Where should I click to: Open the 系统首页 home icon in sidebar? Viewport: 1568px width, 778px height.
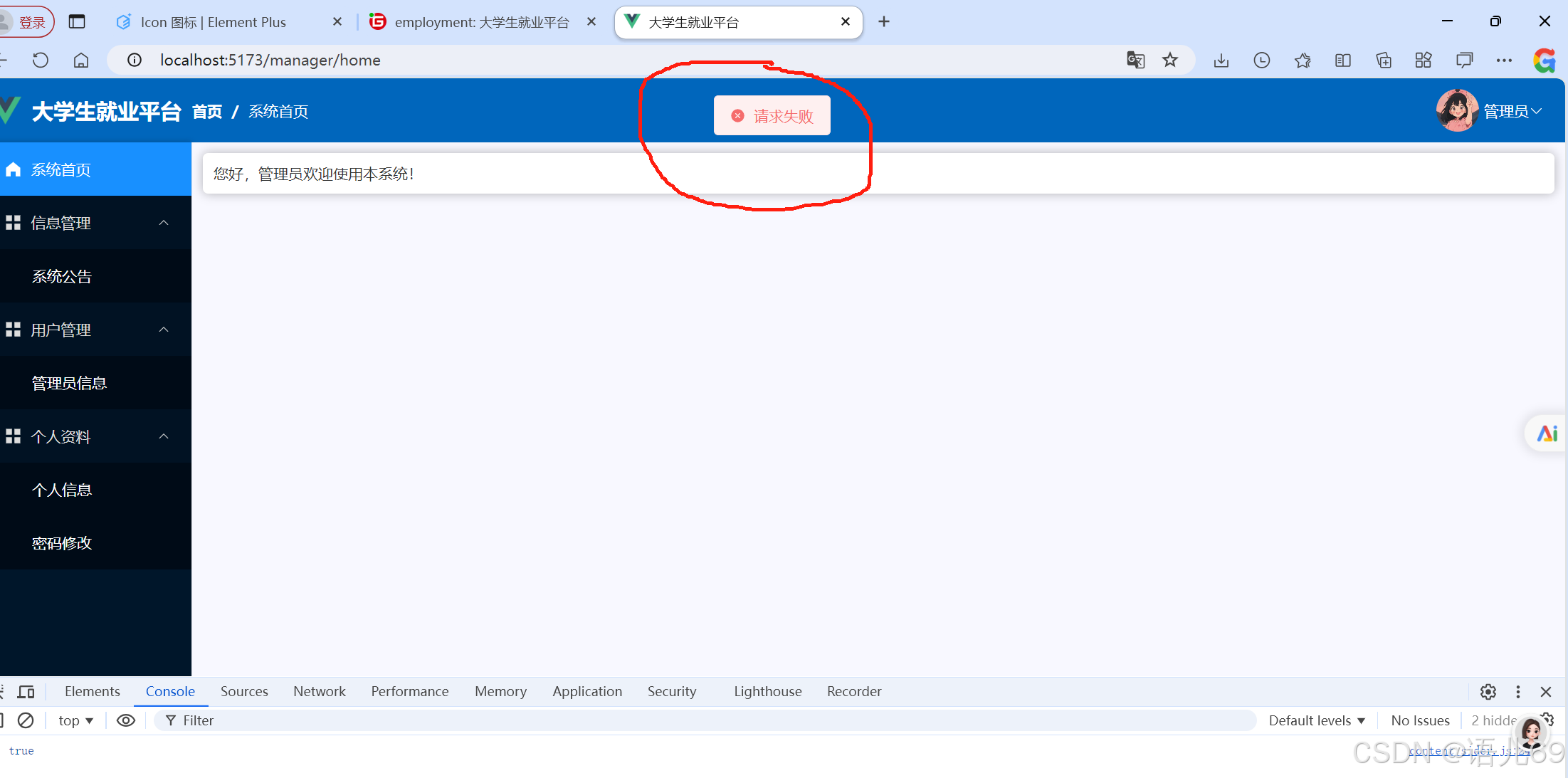(x=13, y=169)
